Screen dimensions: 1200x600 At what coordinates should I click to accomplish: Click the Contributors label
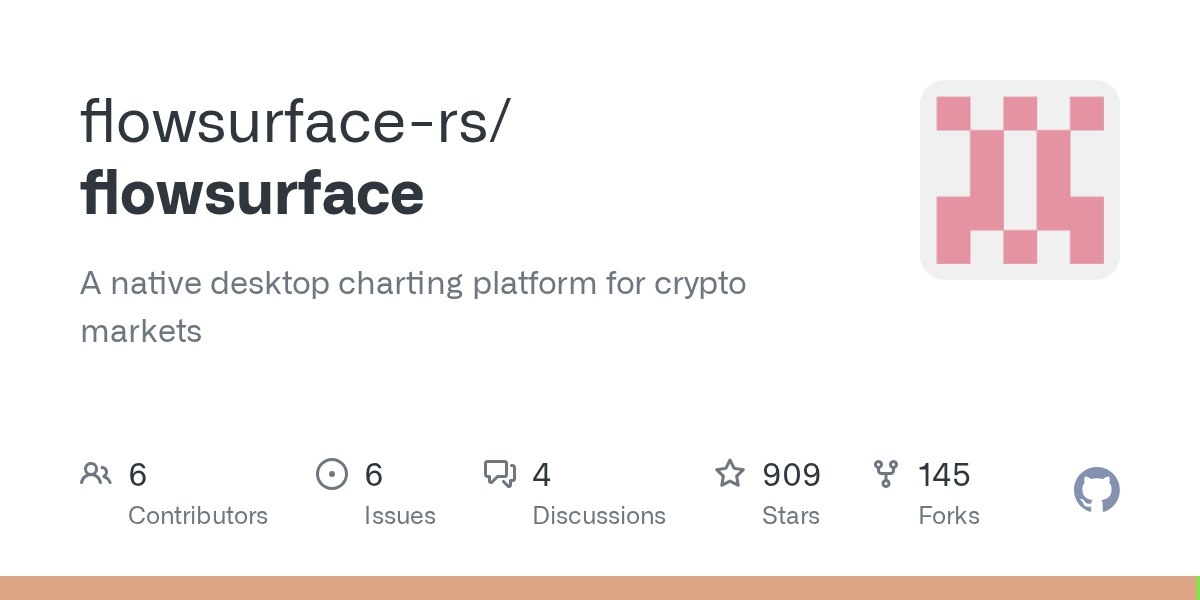coord(198,516)
